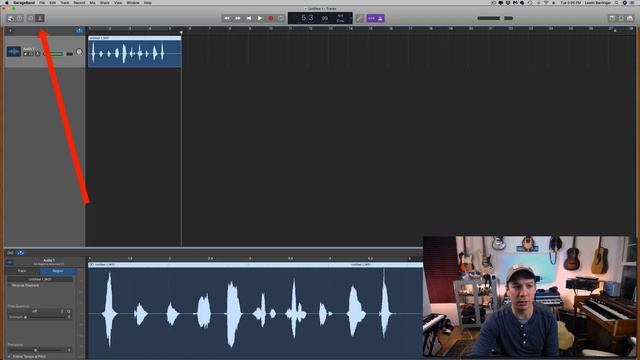Open the Mix menu

(93, 3)
